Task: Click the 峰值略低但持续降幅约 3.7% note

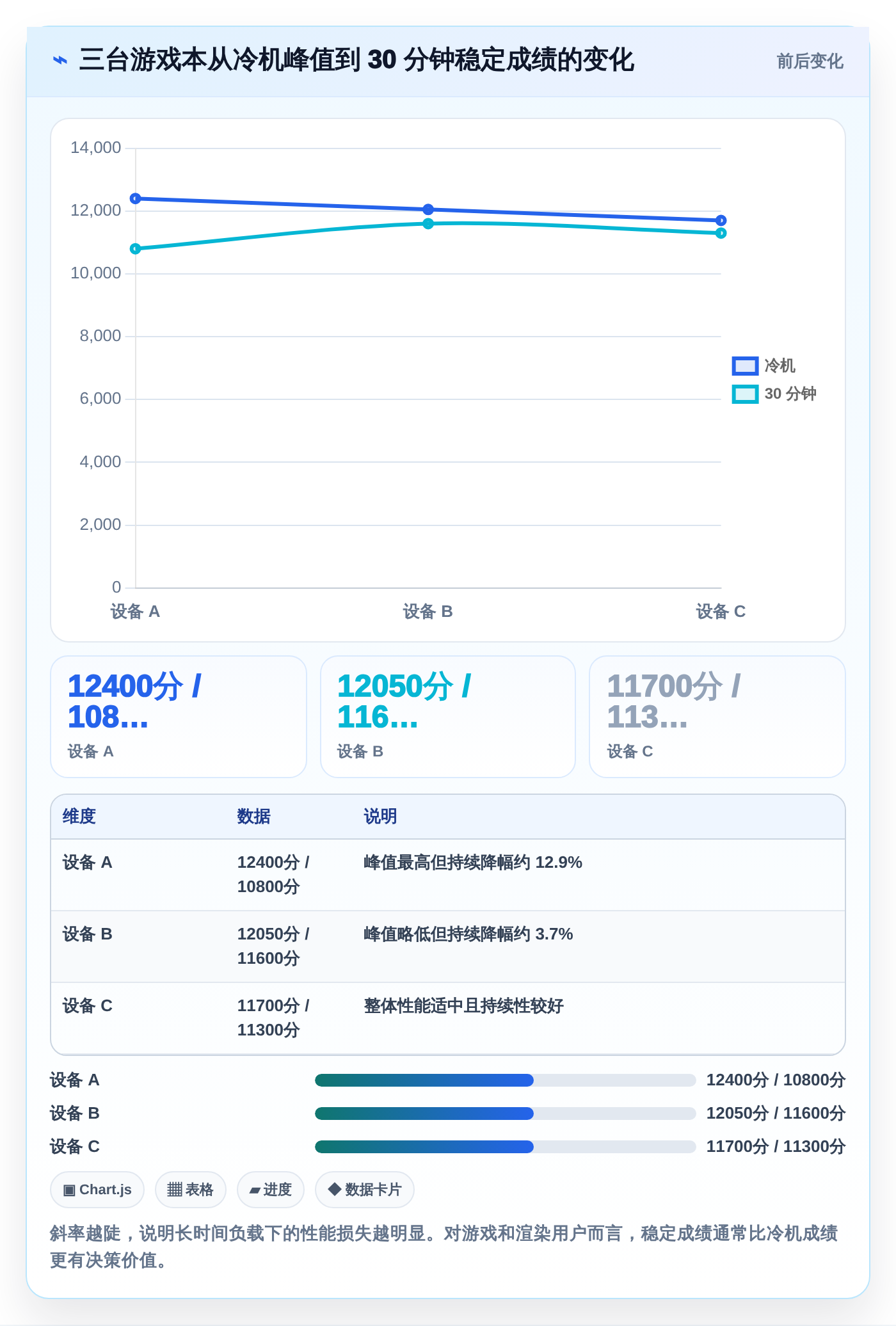Action: 468,934
